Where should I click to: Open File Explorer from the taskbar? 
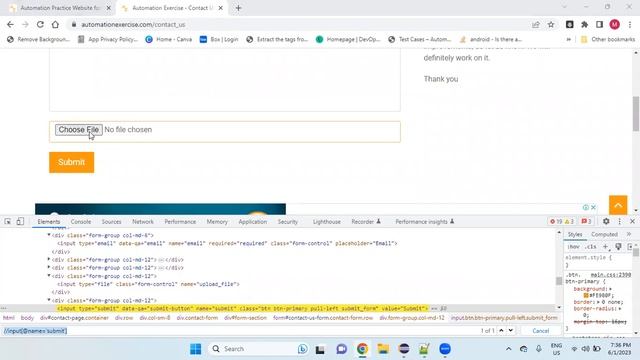(x=383, y=349)
